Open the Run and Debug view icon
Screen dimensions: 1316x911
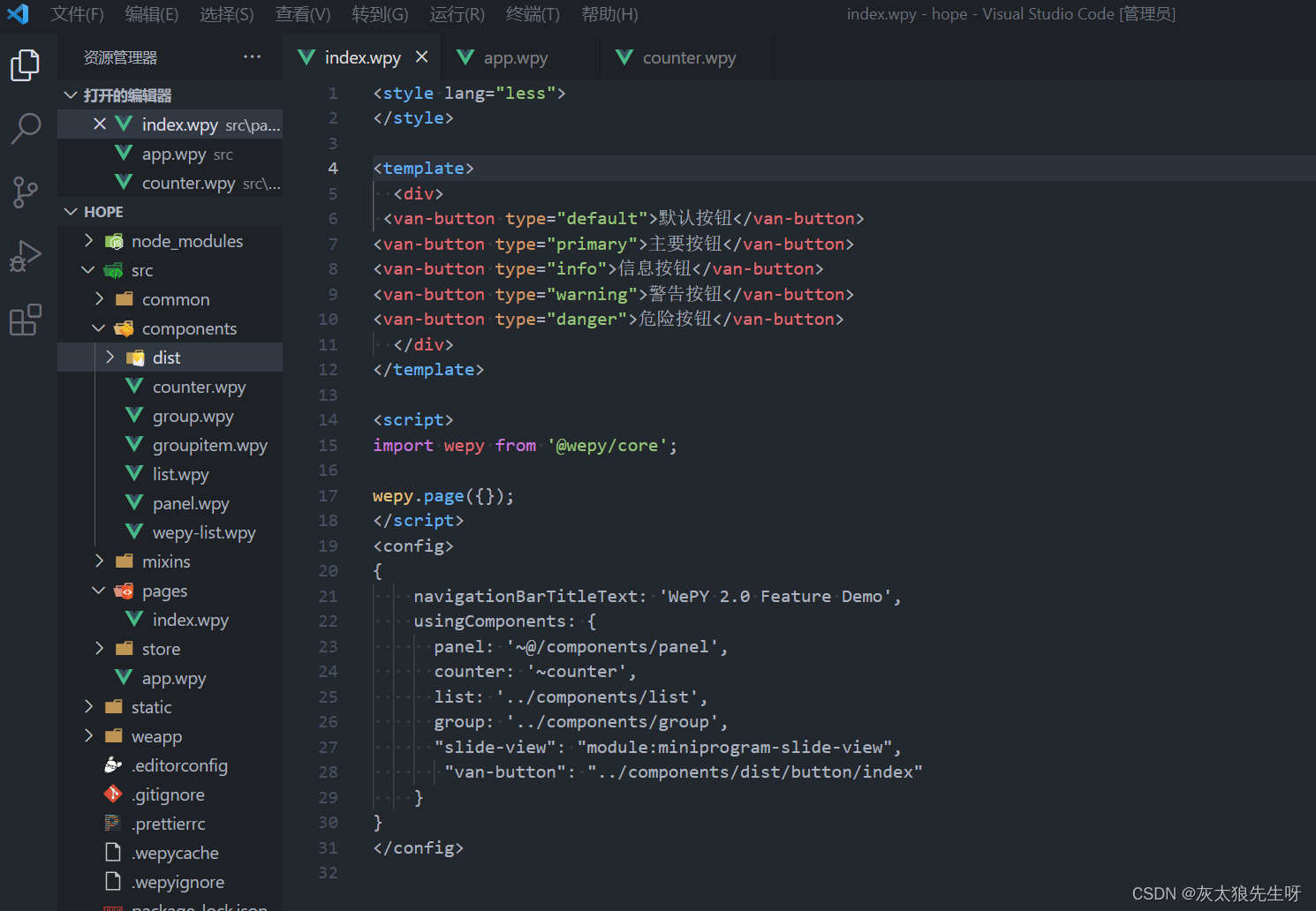[x=25, y=256]
